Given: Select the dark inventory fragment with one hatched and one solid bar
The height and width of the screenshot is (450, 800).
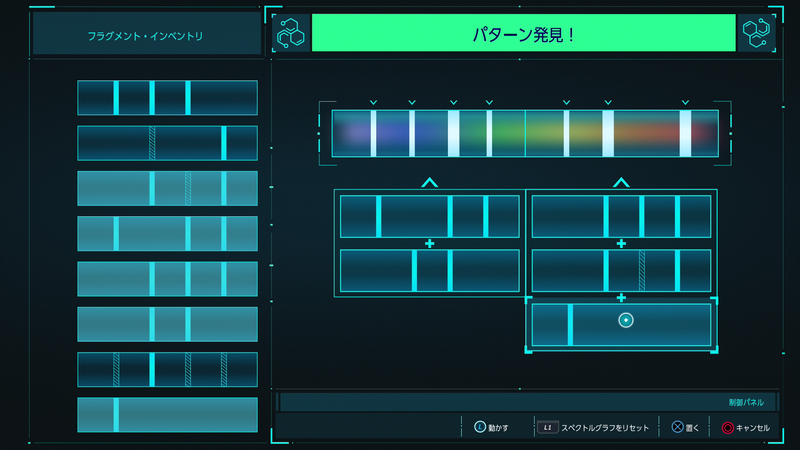Looking at the screenshot, I should click(167, 143).
